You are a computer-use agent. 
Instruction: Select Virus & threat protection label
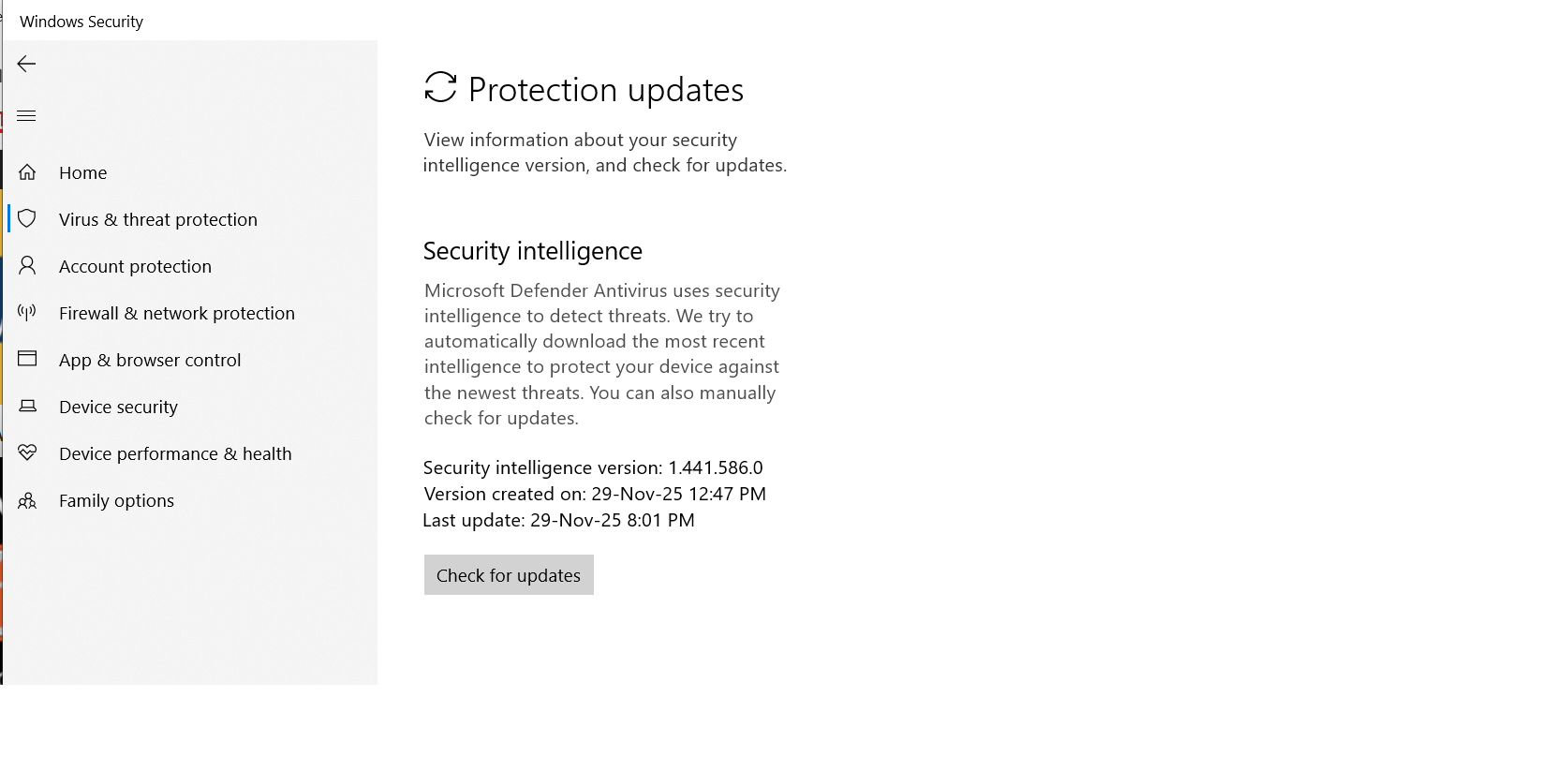pyautogui.click(x=157, y=219)
